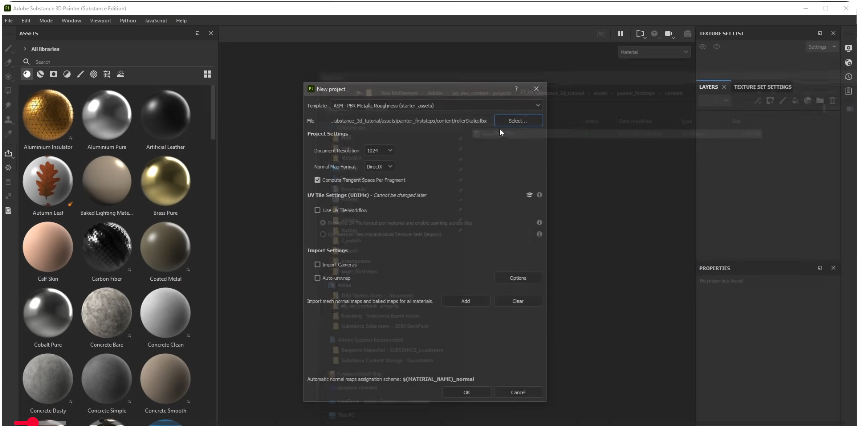
Task: Toggle Compute Tangent Space Per Fragment checkbox
Action: (x=317, y=180)
